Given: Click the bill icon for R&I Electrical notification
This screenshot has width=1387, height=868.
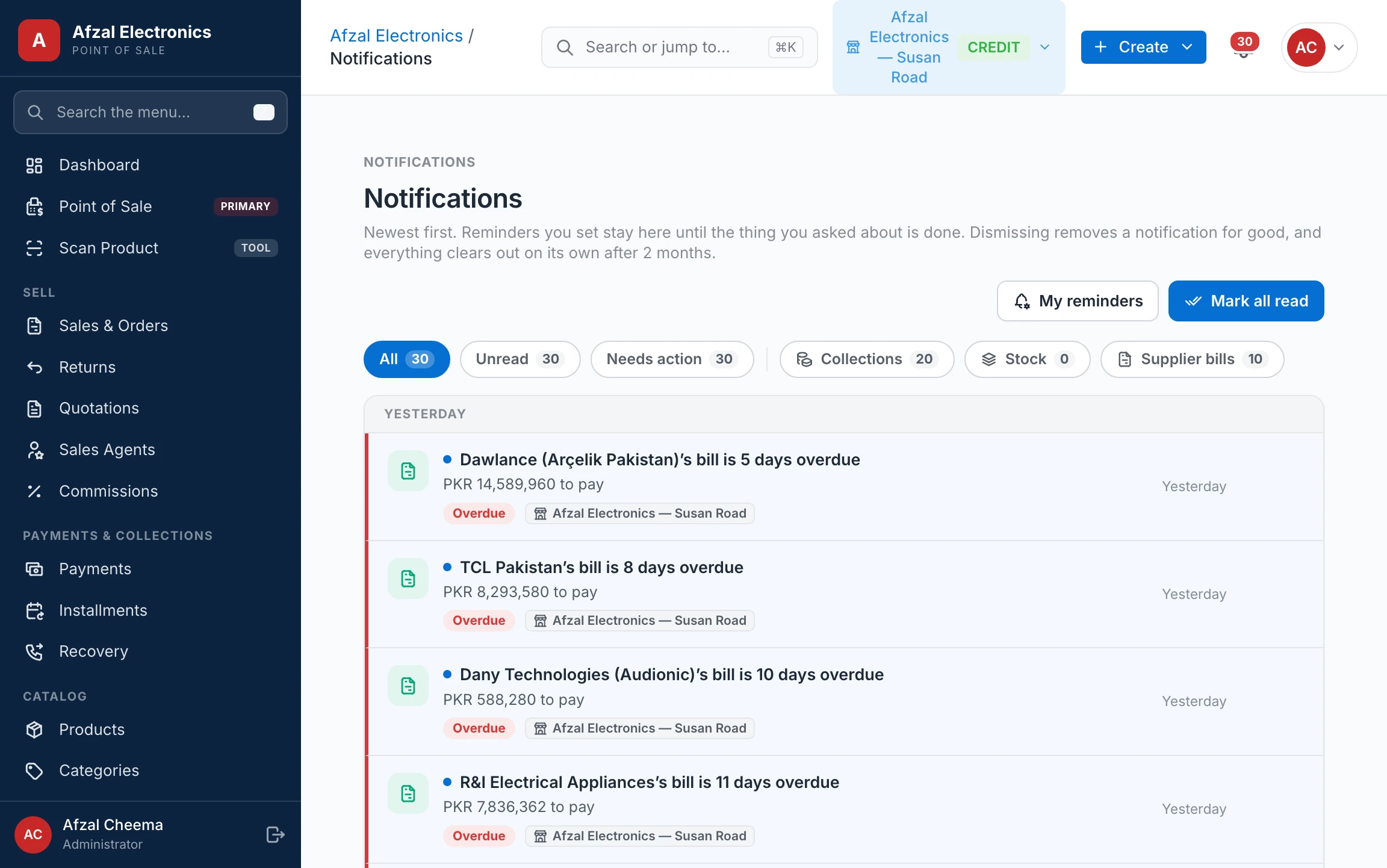Looking at the screenshot, I should click(408, 793).
